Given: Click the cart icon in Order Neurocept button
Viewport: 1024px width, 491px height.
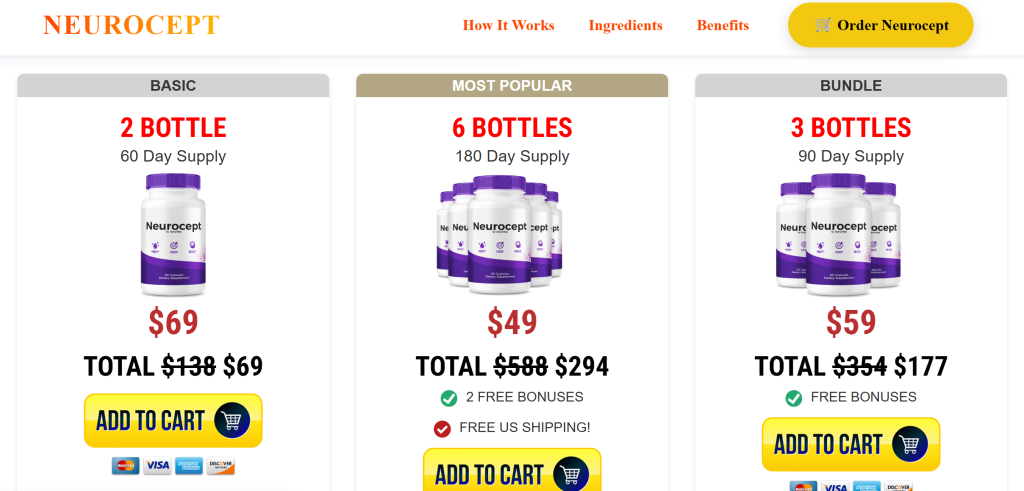Looking at the screenshot, I should [823, 25].
